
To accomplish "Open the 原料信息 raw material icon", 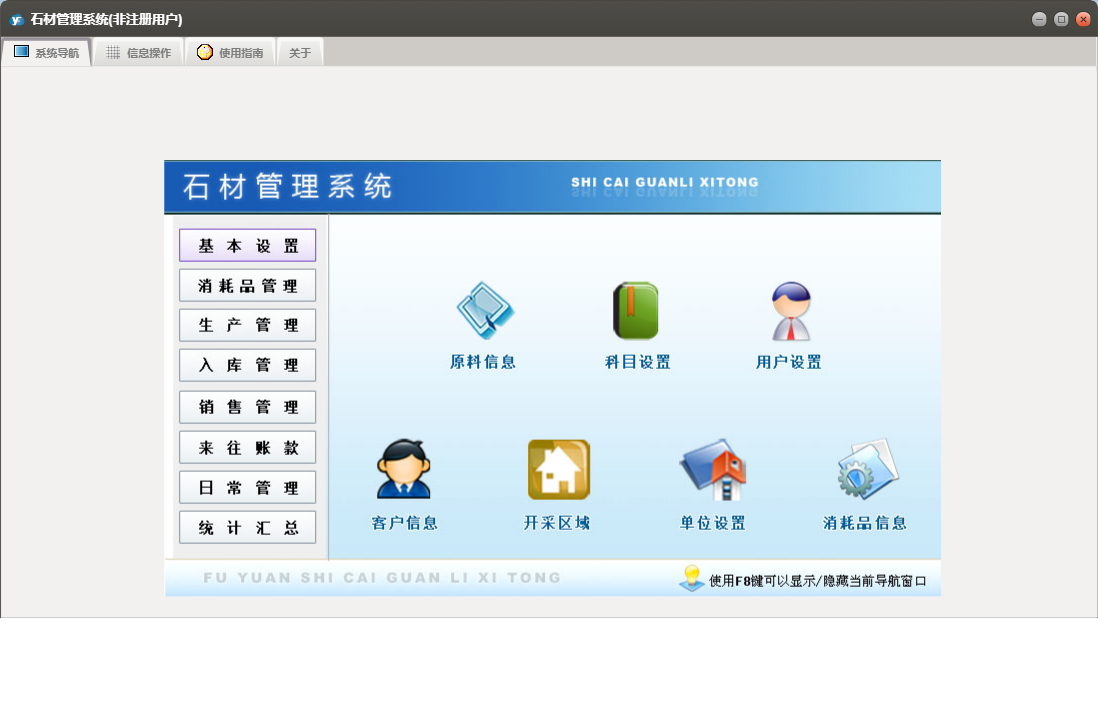I will point(484,312).
